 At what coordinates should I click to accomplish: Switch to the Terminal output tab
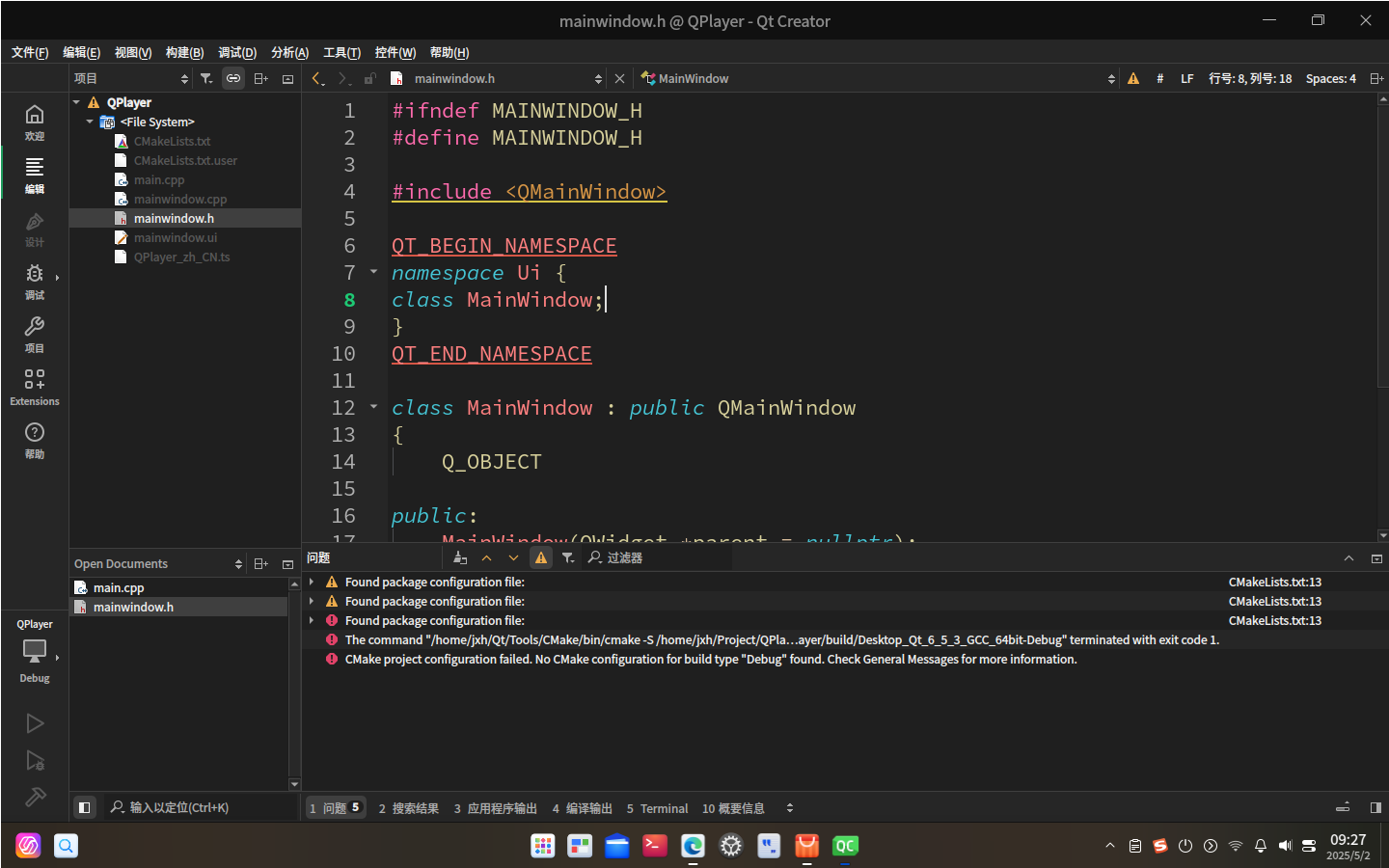click(x=657, y=808)
